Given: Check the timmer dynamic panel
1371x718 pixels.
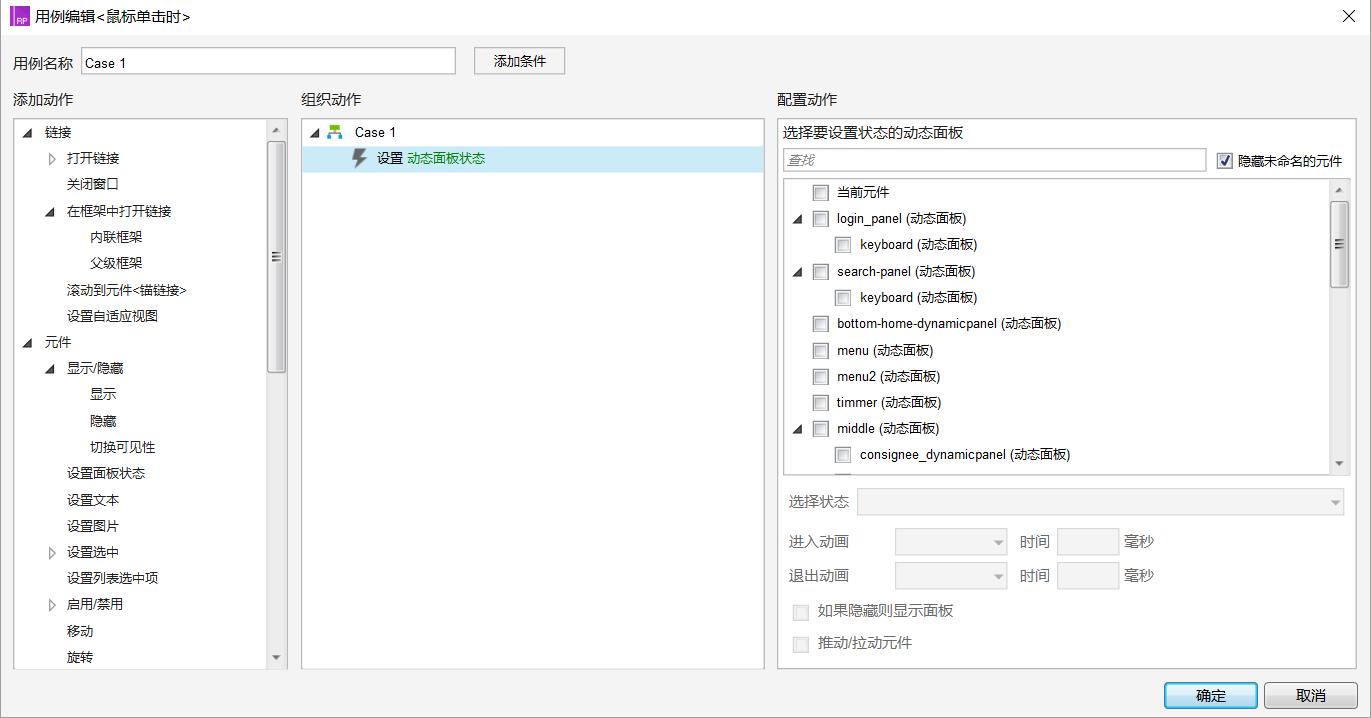Looking at the screenshot, I should pyautogui.click(x=821, y=402).
